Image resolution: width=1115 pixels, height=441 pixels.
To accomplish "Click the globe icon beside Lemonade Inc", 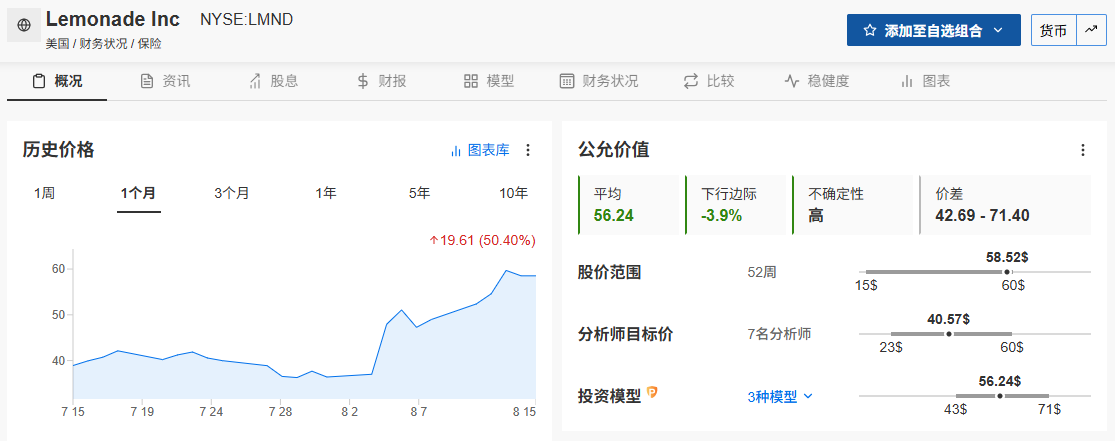I will pos(23,26).
